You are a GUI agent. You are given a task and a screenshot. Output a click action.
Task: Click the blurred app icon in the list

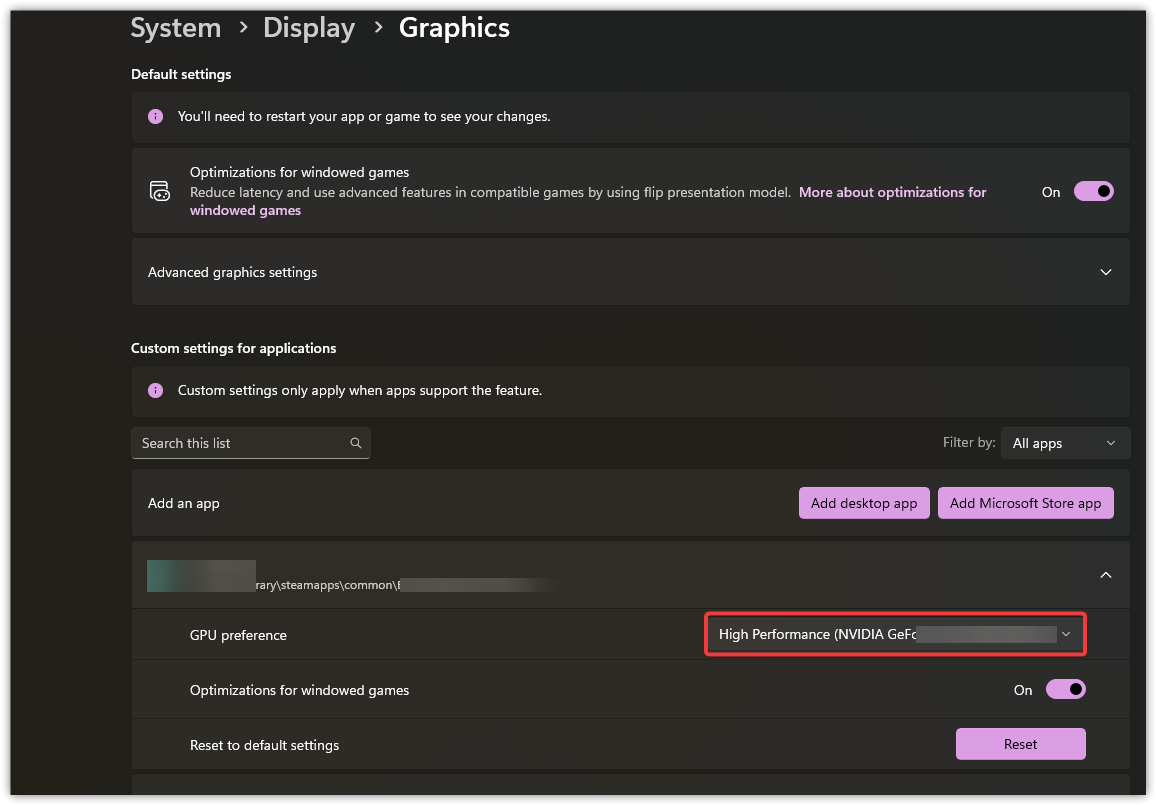201,576
